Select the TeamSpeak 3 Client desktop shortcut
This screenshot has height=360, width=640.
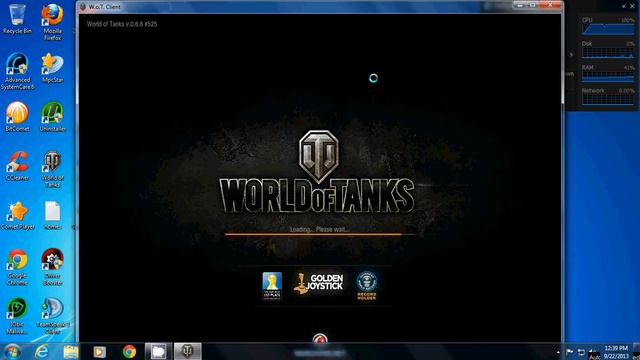point(53,316)
